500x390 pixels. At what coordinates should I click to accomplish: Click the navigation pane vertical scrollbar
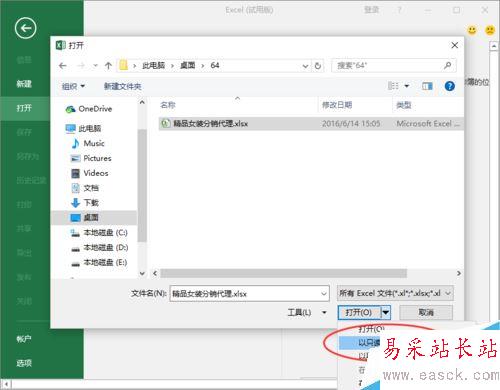pos(142,185)
